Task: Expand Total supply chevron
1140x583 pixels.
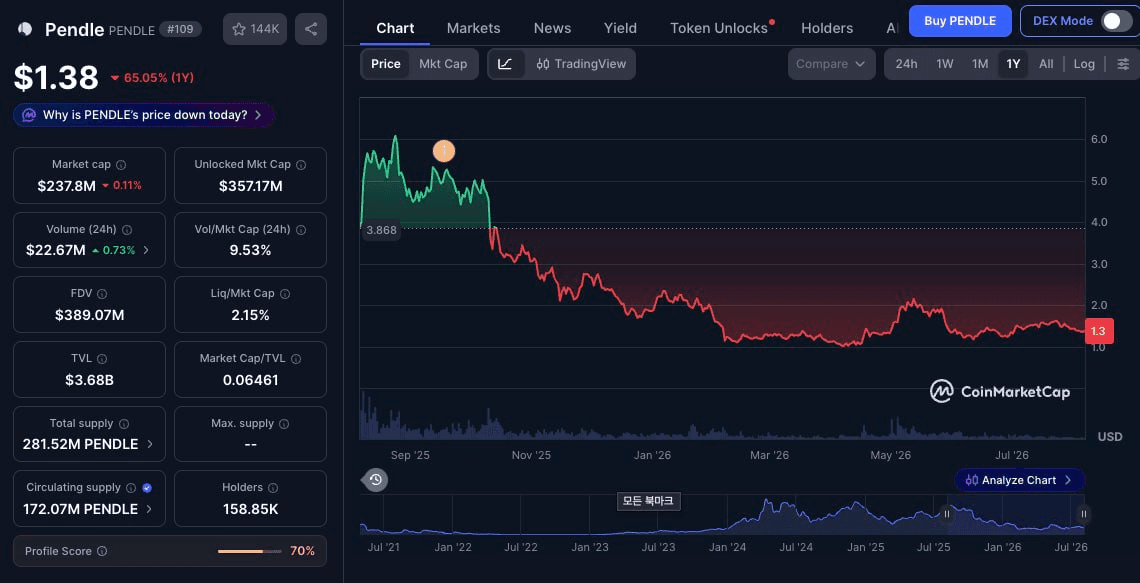Action: pyautogui.click(x=150, y=444)
